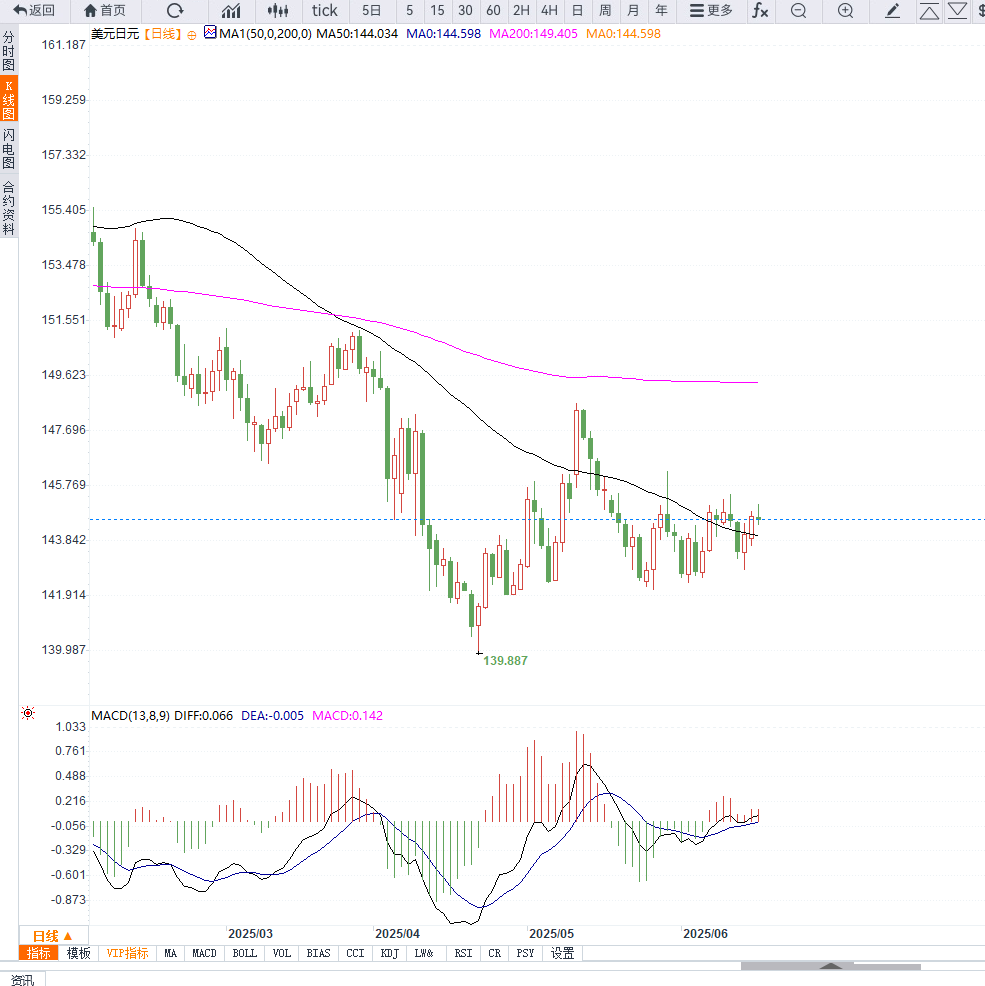The image size is (985, 986).
Task: Select the pencil drawing tool
Action: 893,11
